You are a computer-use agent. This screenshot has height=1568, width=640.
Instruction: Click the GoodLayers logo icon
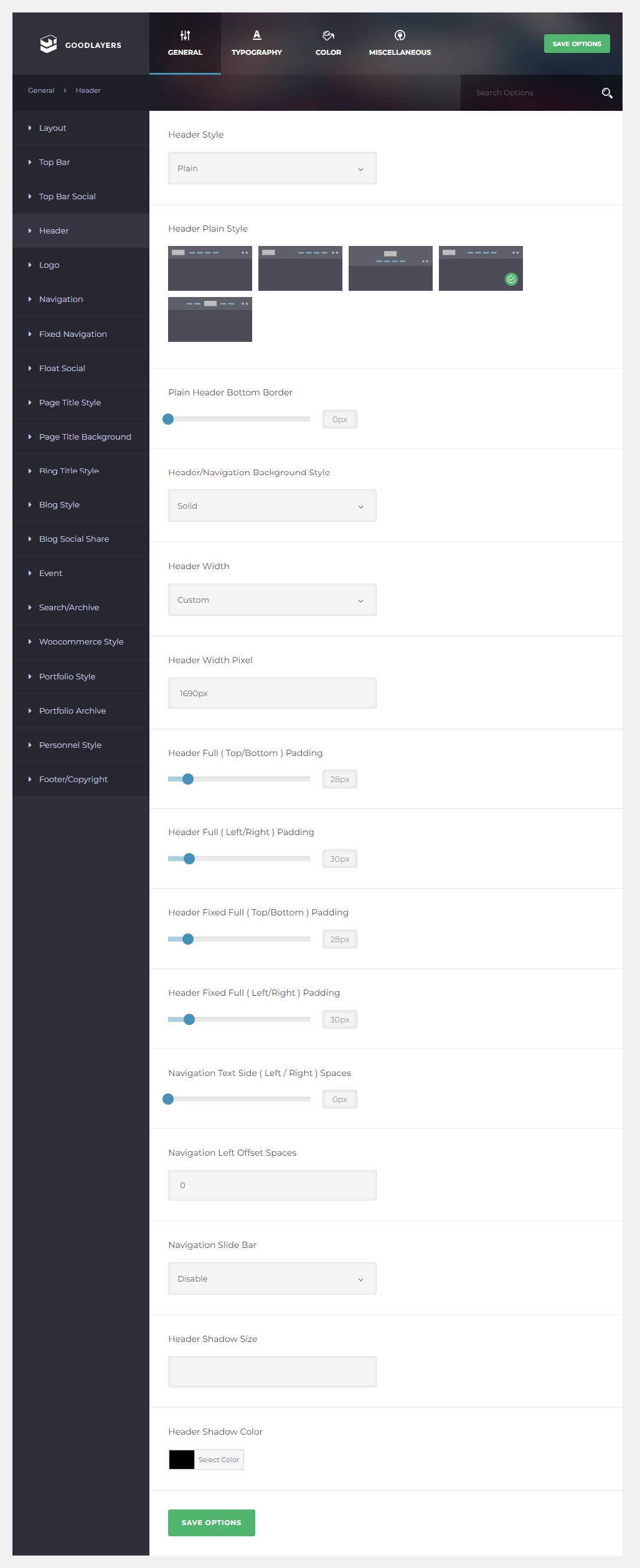tap(49, 44)
